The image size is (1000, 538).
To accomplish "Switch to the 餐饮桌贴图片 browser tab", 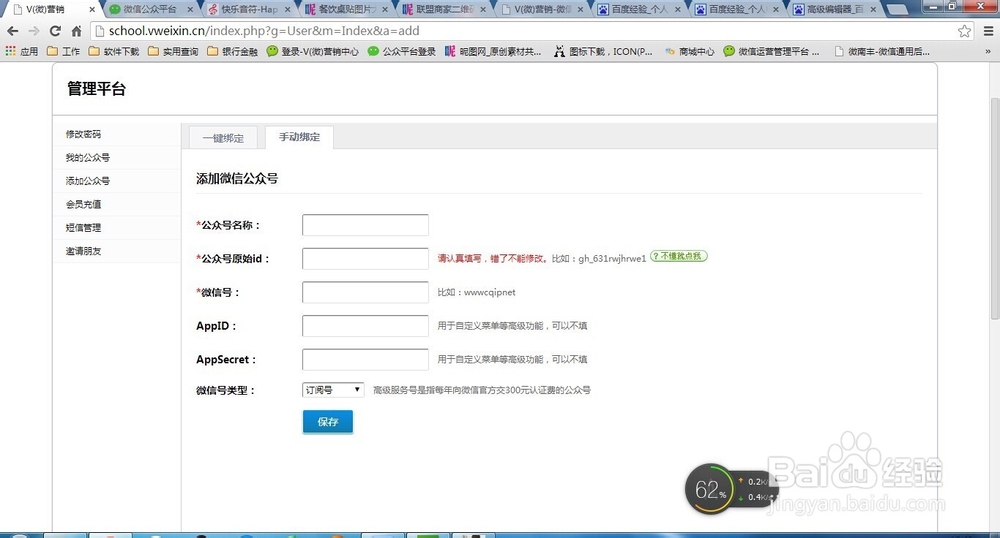I will coord(346,9).
